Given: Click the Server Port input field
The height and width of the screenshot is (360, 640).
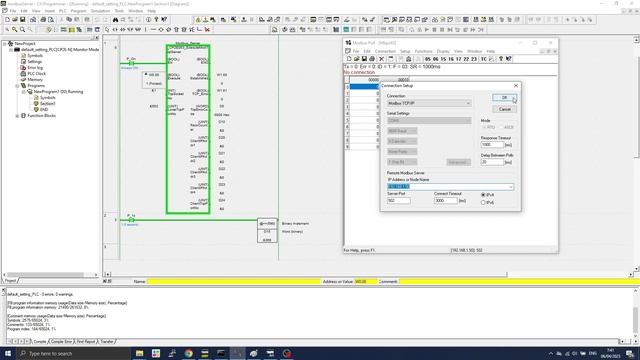Looking at the screenshot, I should [x=399, y=201].
